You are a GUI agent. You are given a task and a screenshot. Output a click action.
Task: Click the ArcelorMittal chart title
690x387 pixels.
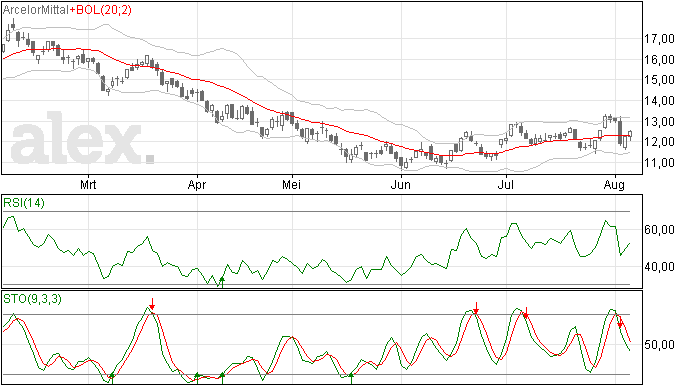coord(36,10)
